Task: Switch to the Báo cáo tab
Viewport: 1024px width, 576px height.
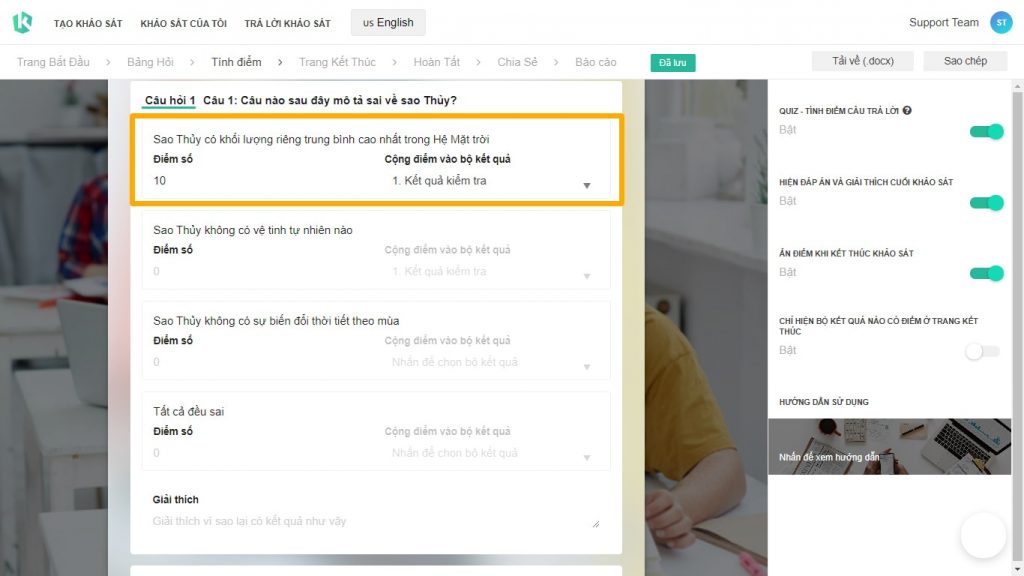Action: [x=594, y=61]
